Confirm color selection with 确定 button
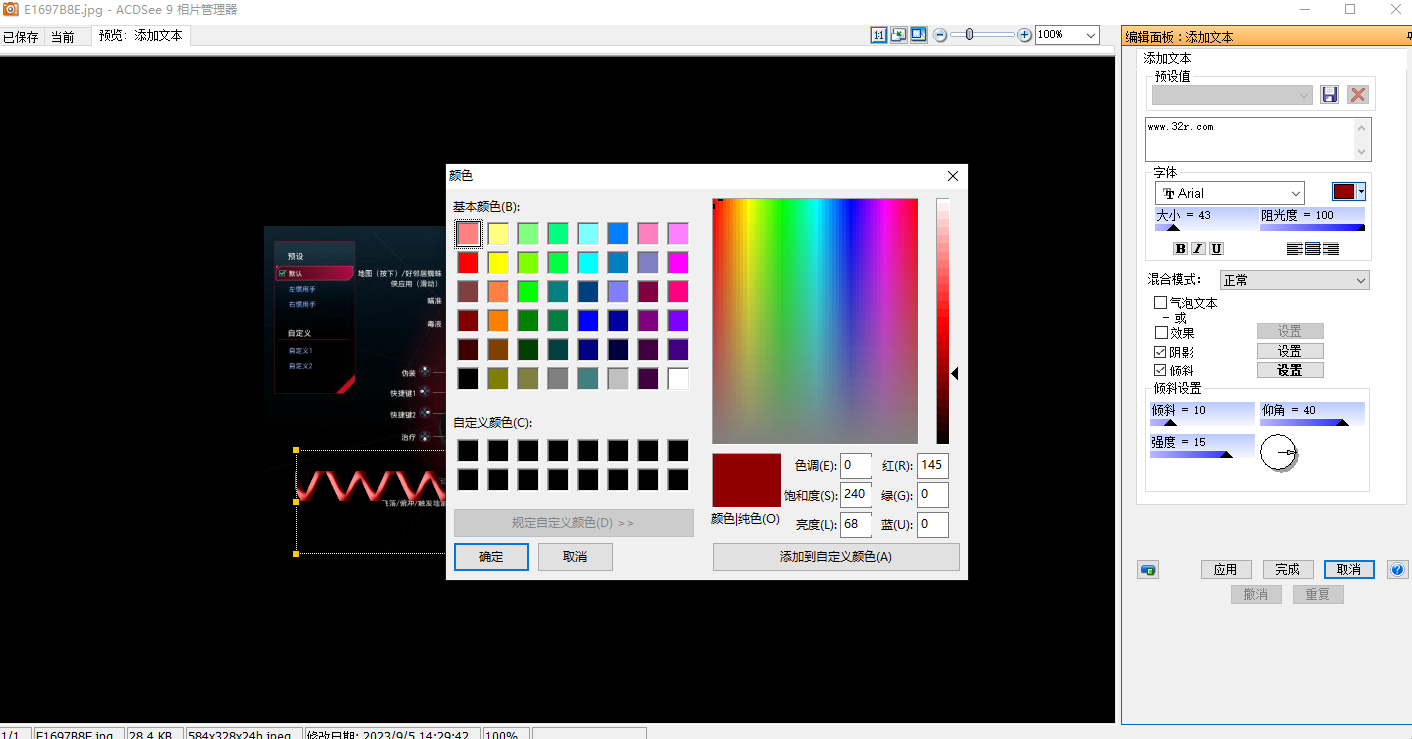The height and width of the screenshot is (739, 1412). 491,557
